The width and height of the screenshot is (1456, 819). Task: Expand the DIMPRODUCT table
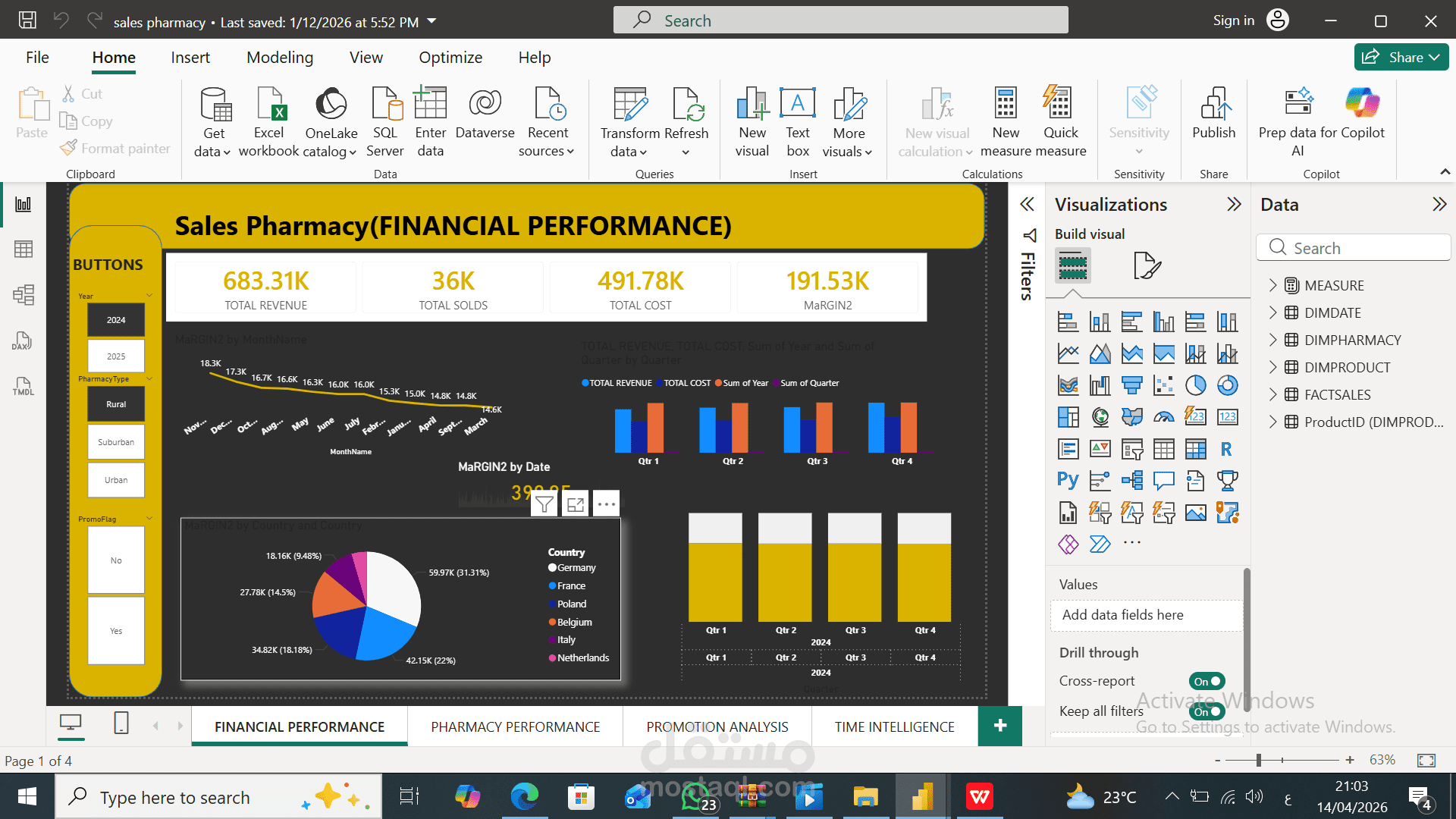point(1272,367)
